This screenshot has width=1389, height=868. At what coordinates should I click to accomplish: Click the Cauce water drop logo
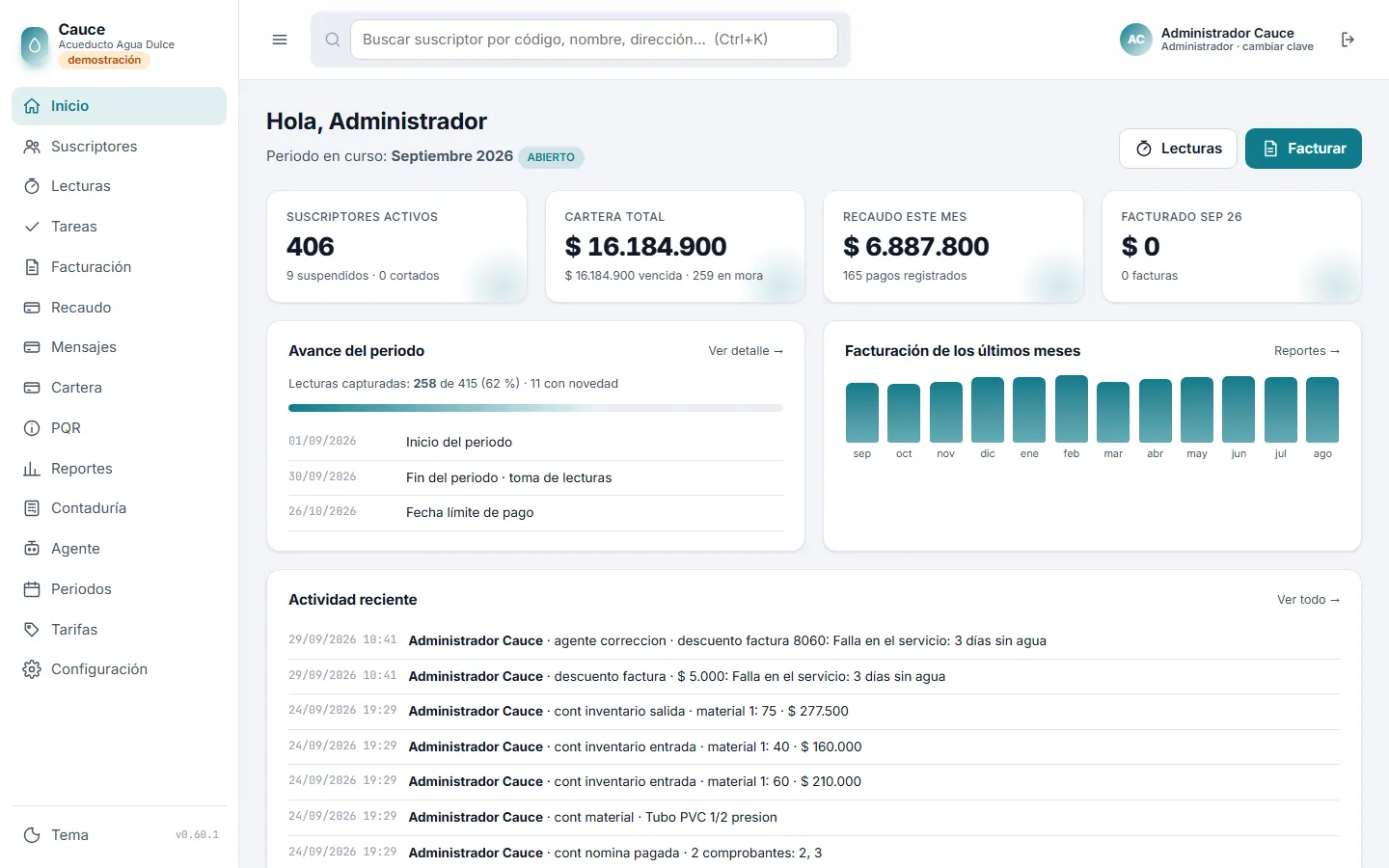pyautogui.click(x=35, y=44)
